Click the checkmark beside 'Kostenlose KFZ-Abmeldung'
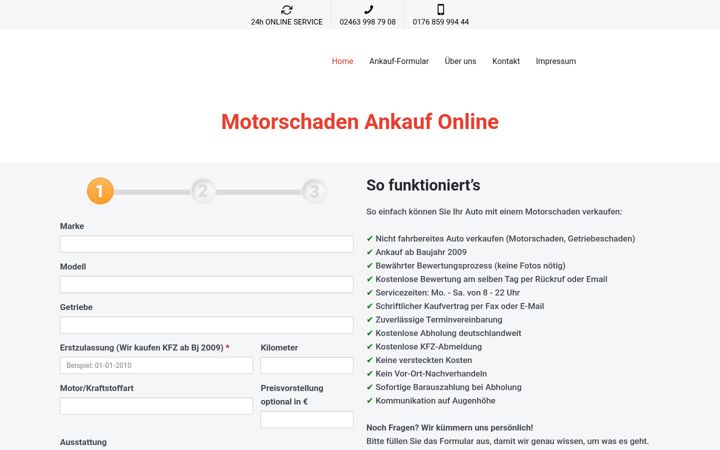 pyautogui.click(x=370, y=346)
